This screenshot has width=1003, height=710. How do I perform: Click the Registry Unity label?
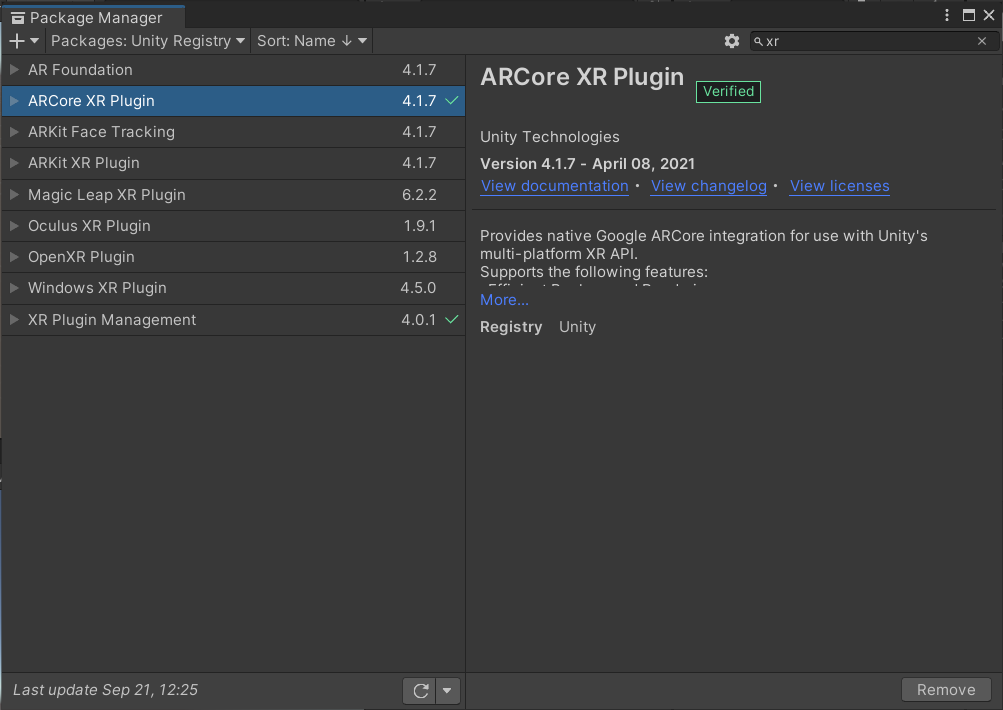tap(537, 327)
